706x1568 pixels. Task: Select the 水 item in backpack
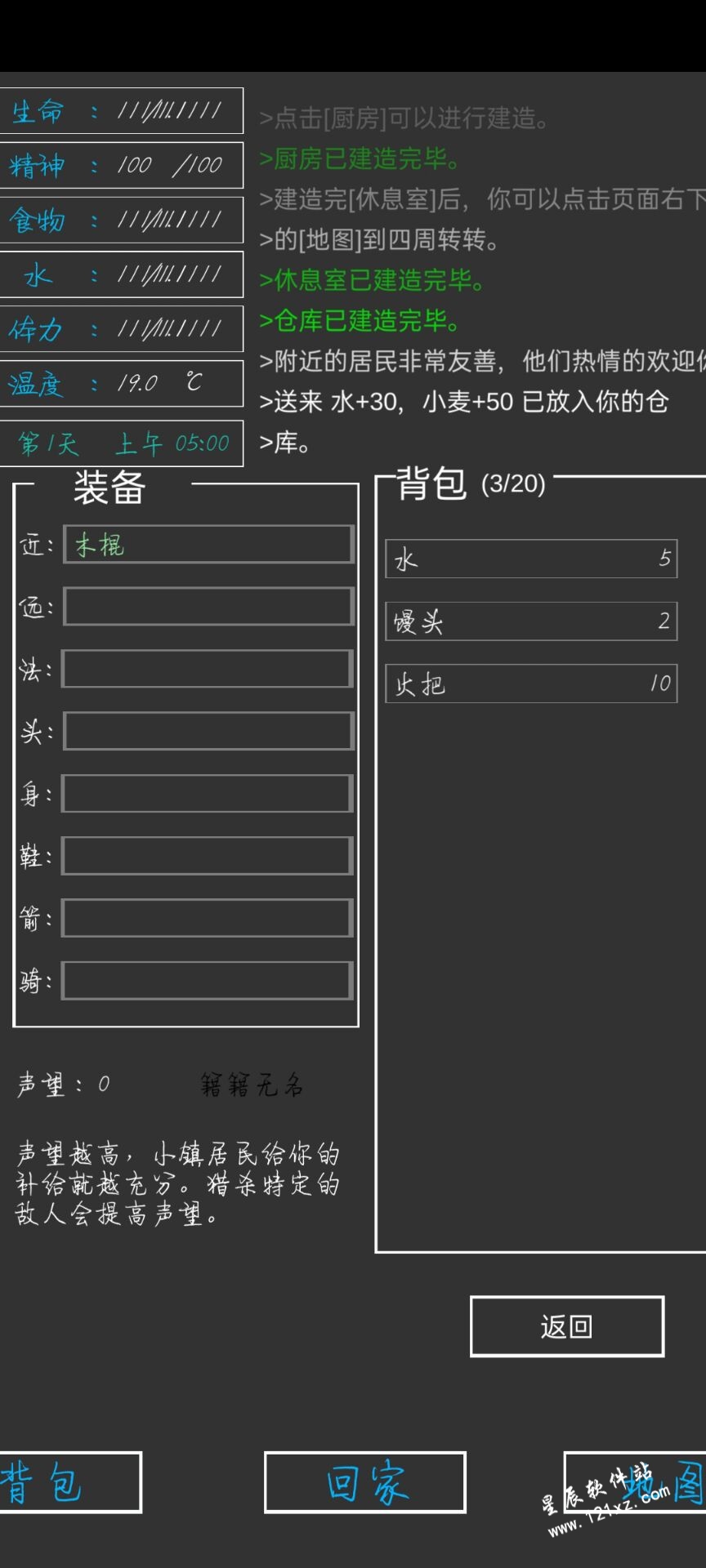[x=531, y=559]
